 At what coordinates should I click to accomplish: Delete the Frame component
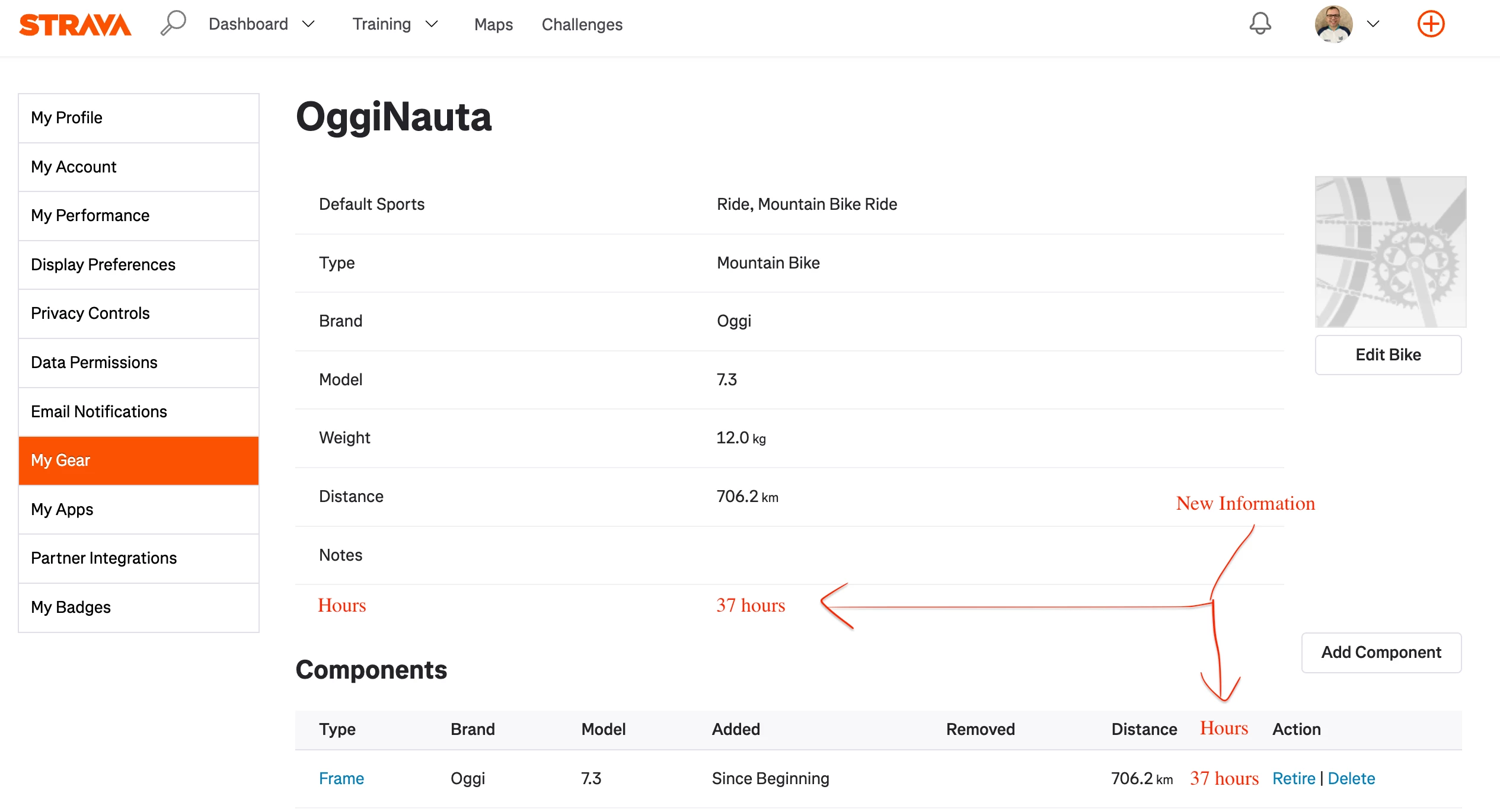pos(1351,779)
